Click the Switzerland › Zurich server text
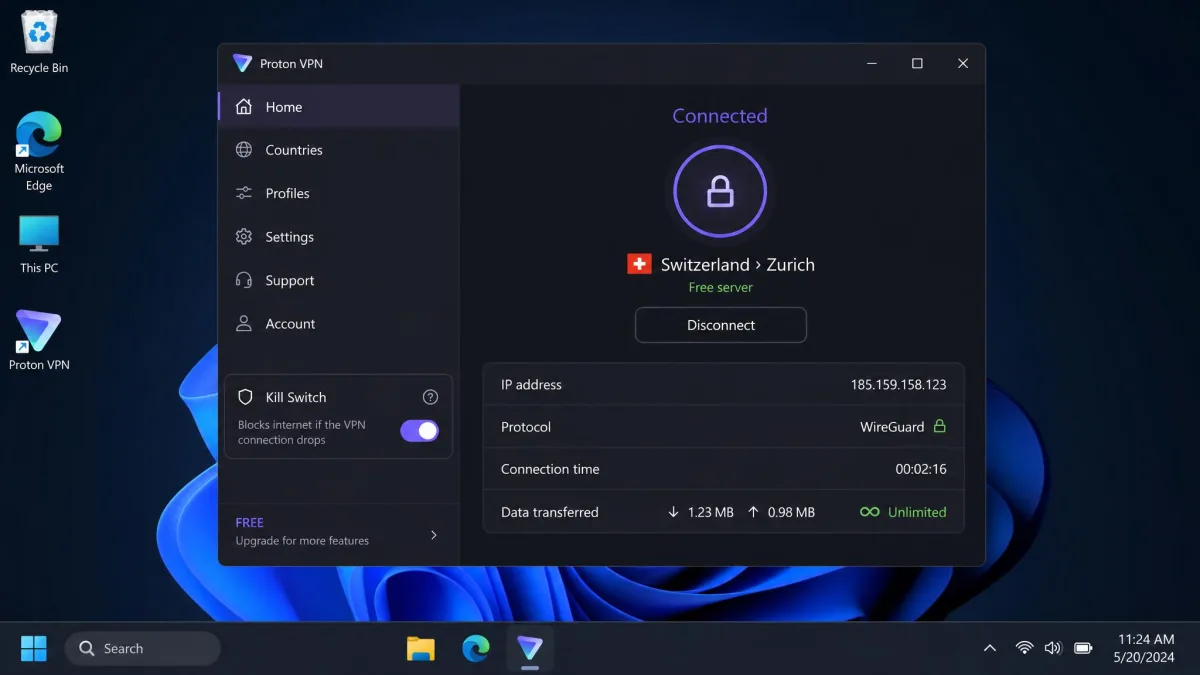The height and width of the screenshot is (675, 1200). [x=738, y=264]
